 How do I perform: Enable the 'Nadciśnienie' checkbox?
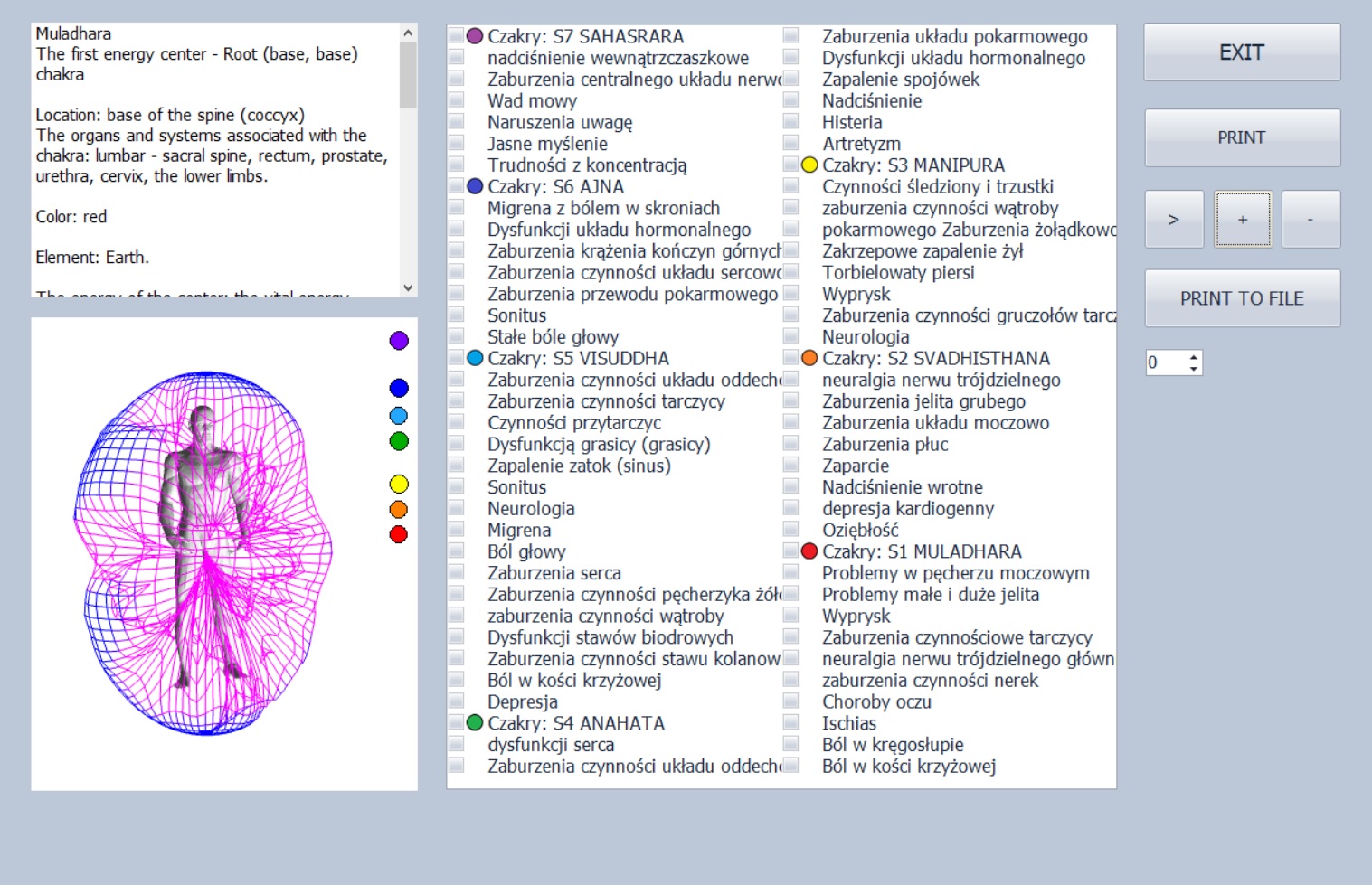point(791,100)
